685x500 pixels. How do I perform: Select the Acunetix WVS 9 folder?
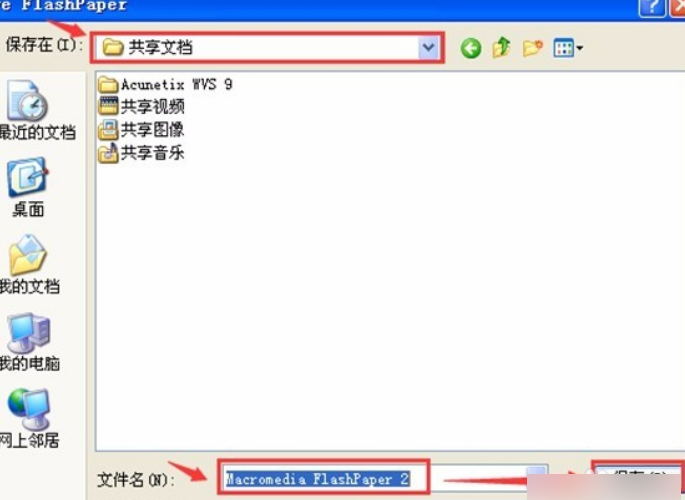click(x=165, y=84)
